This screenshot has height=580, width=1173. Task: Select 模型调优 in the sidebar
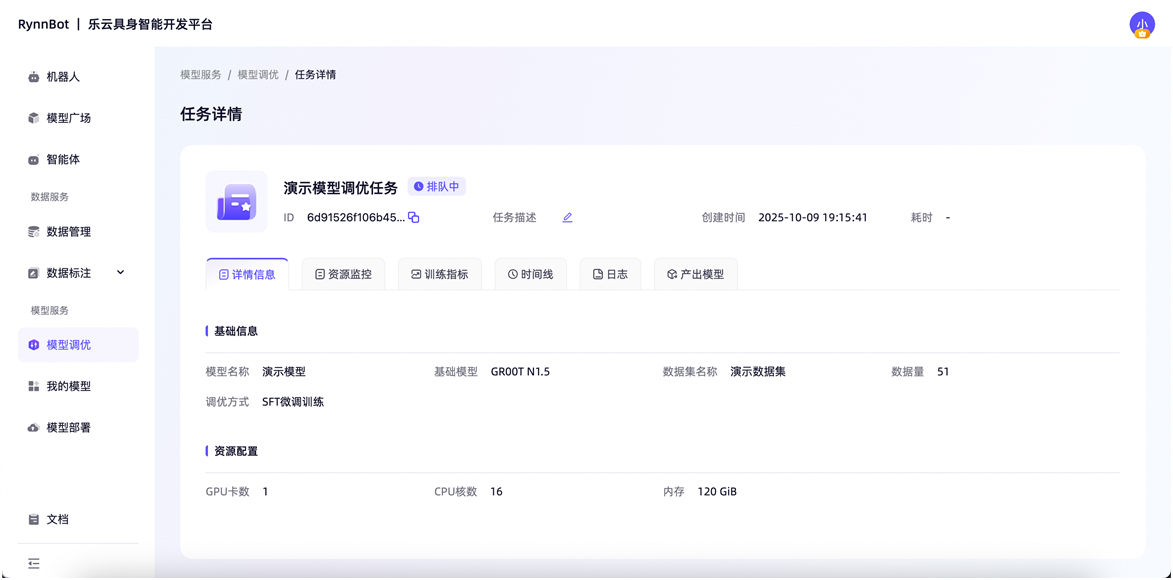[78, 345]
